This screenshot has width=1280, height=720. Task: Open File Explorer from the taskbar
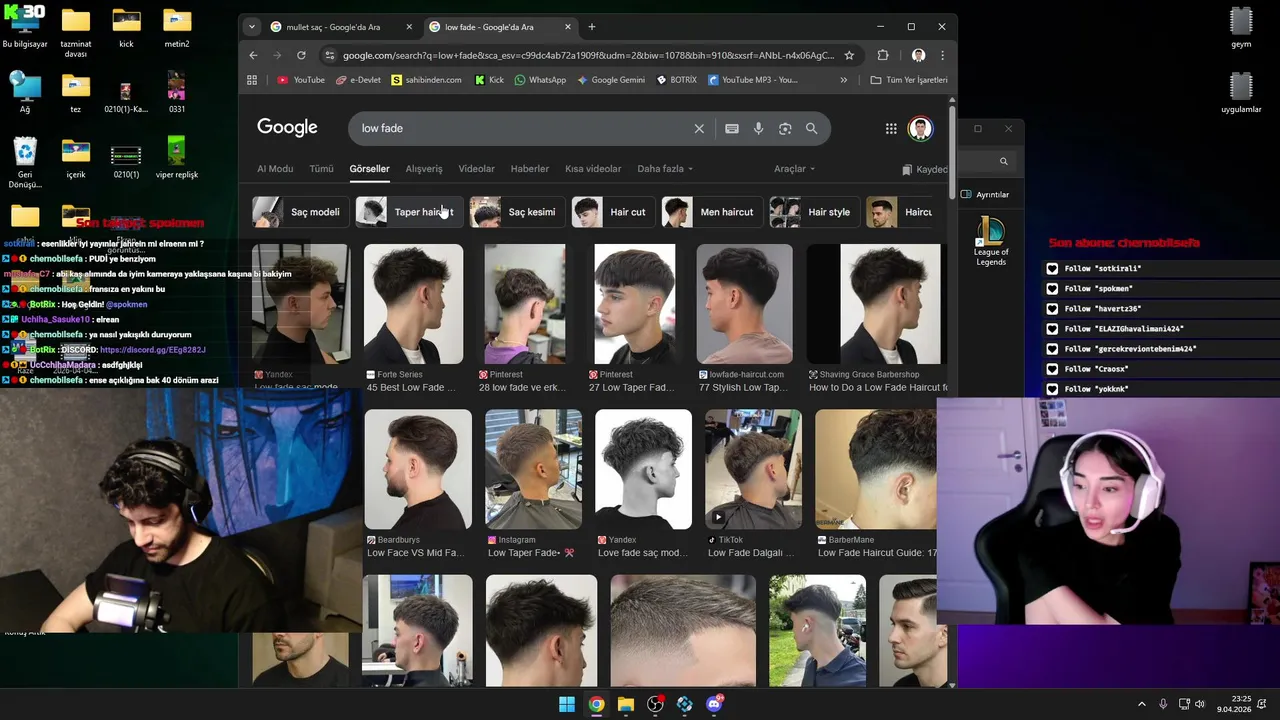pyautogui.click(x=626, y=704)
